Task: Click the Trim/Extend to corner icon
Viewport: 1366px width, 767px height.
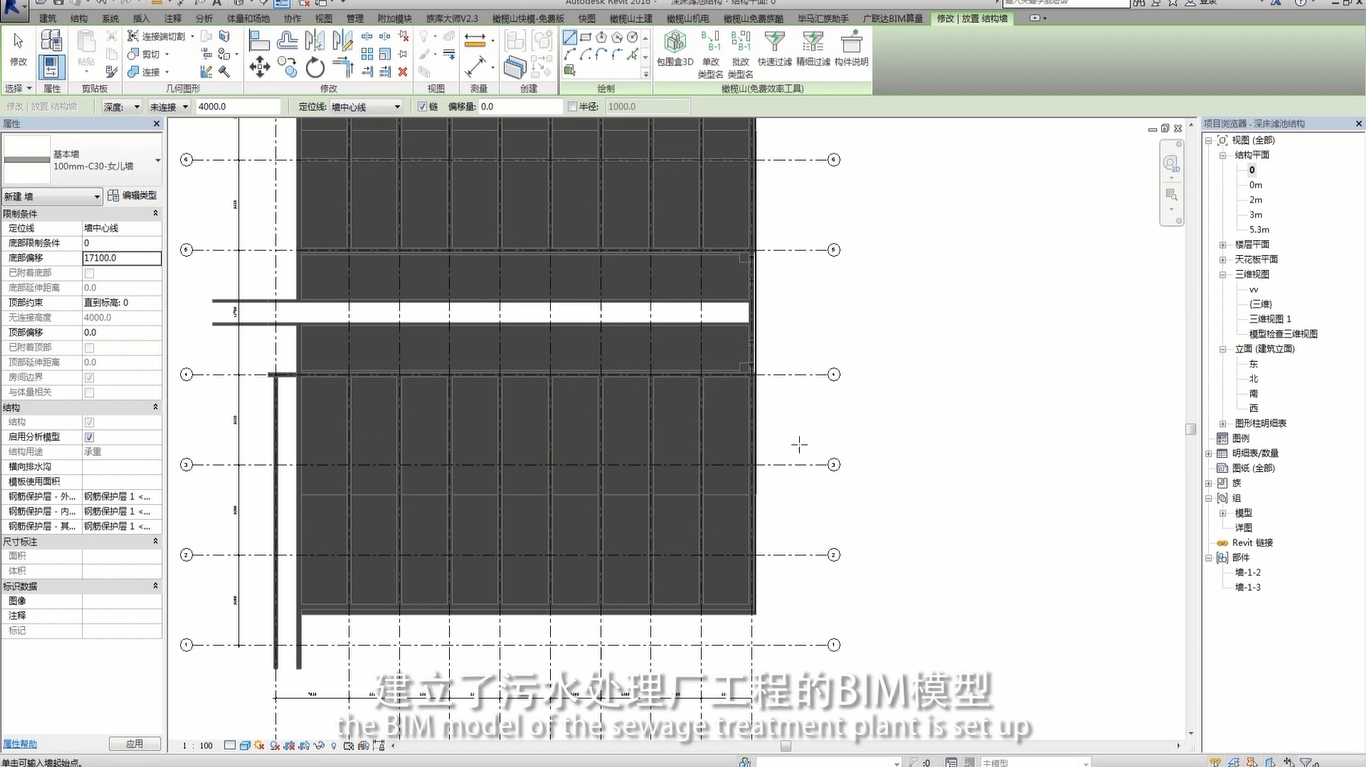Action: coord(343,67)
